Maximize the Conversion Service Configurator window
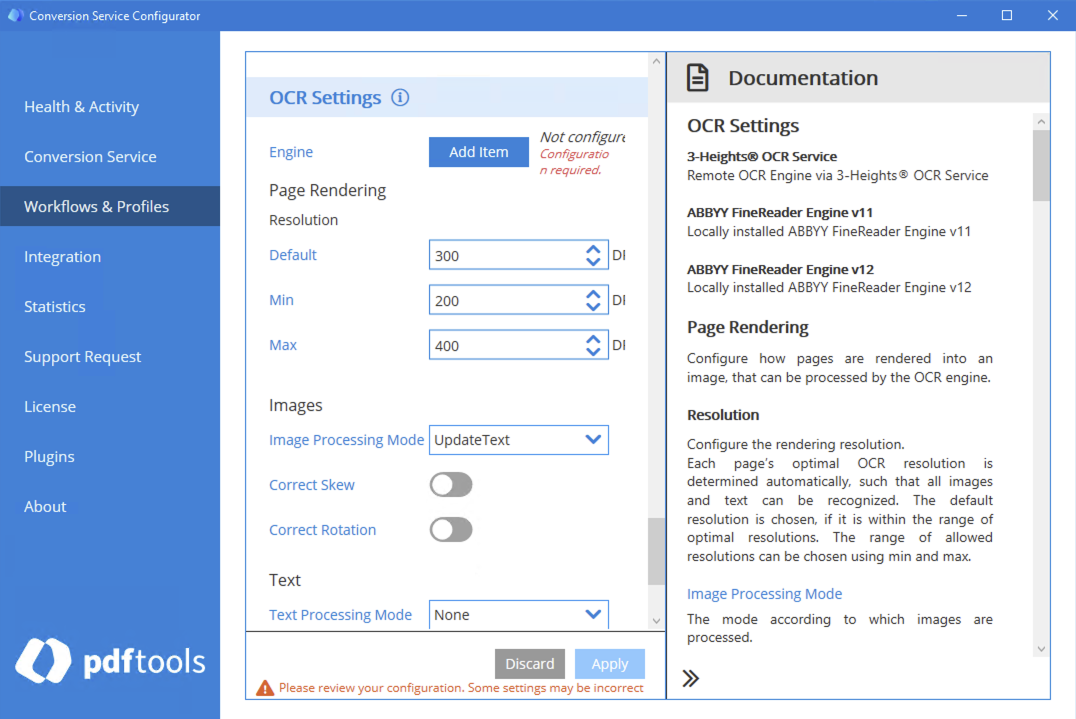 [1007, 15]
